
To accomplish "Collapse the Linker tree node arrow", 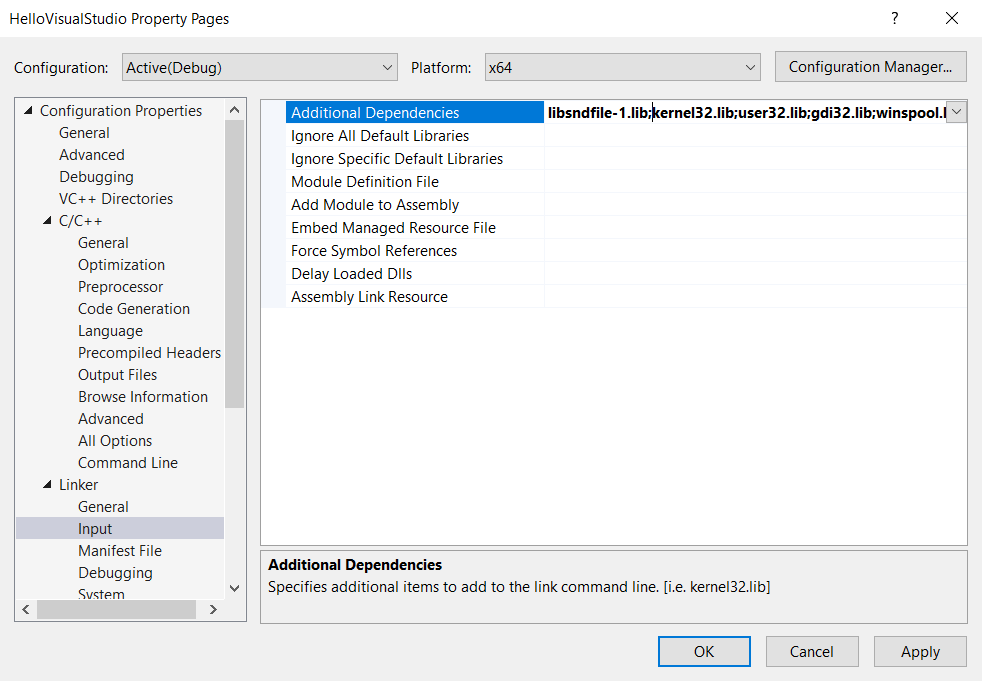I will click(x=47, y=484).
